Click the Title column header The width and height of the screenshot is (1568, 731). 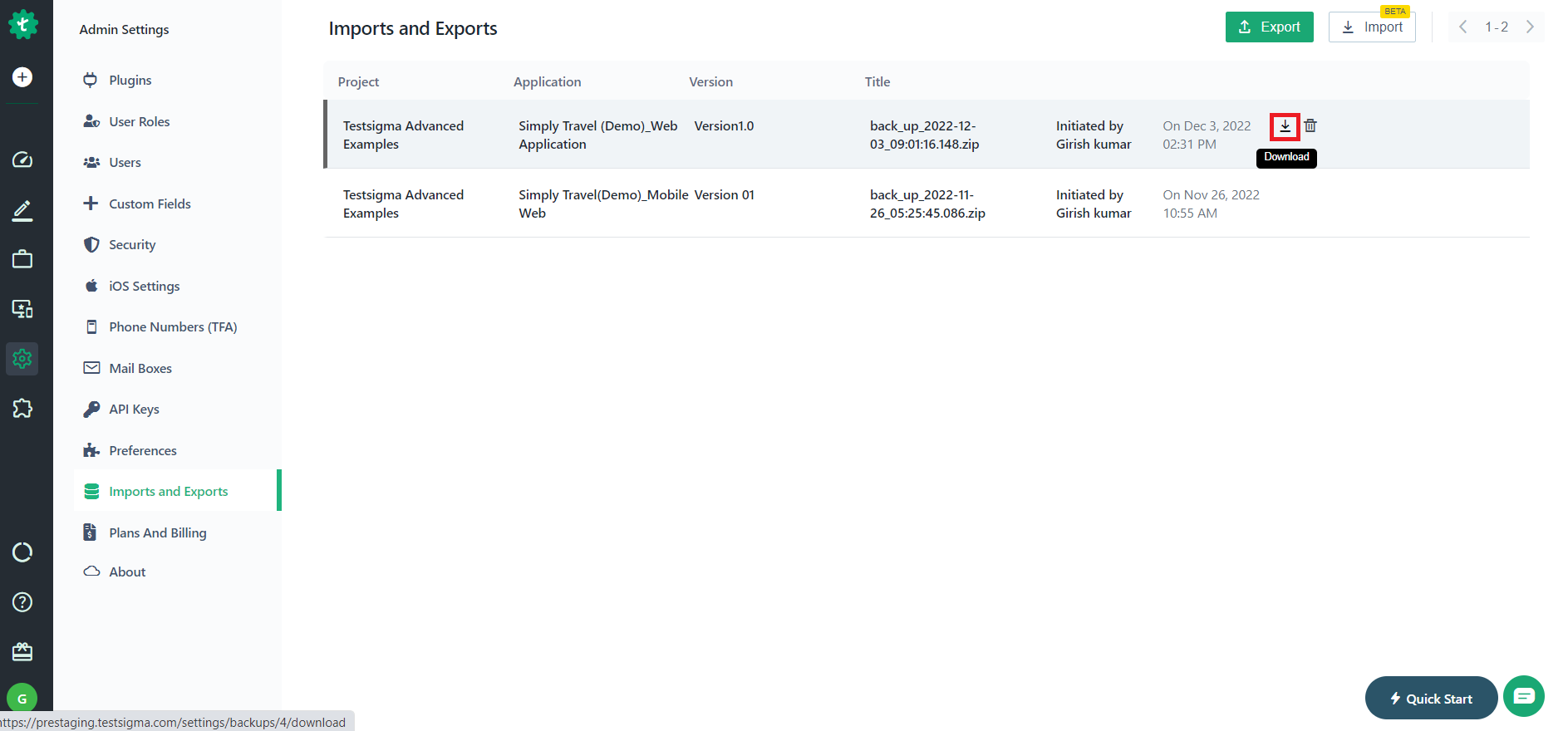tap(877, 81)
